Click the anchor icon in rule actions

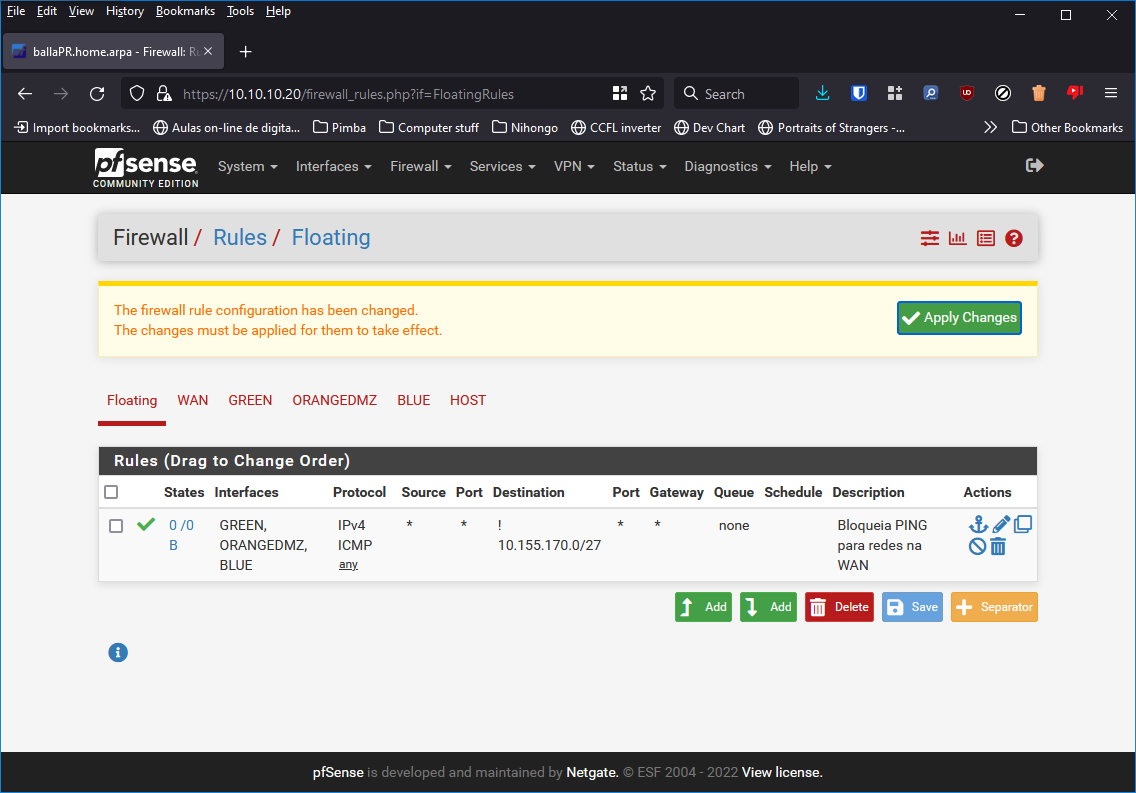coord(978,525)
